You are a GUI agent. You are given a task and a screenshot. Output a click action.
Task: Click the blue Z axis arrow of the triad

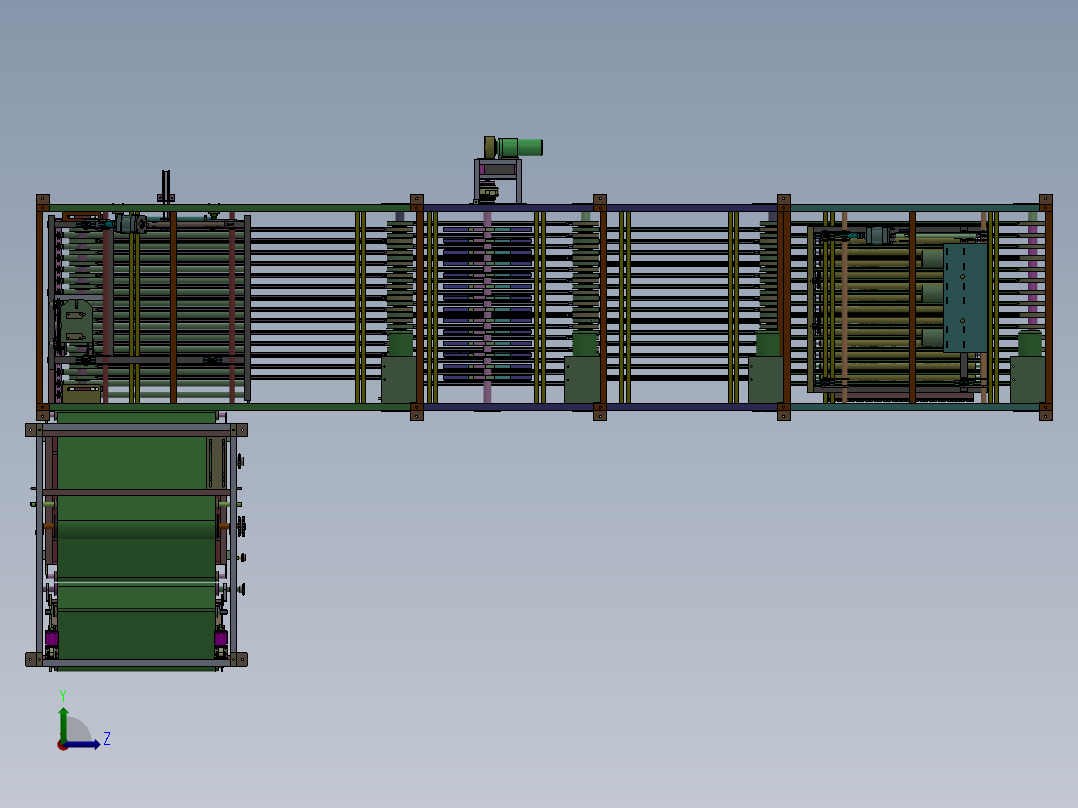point(82,745)
